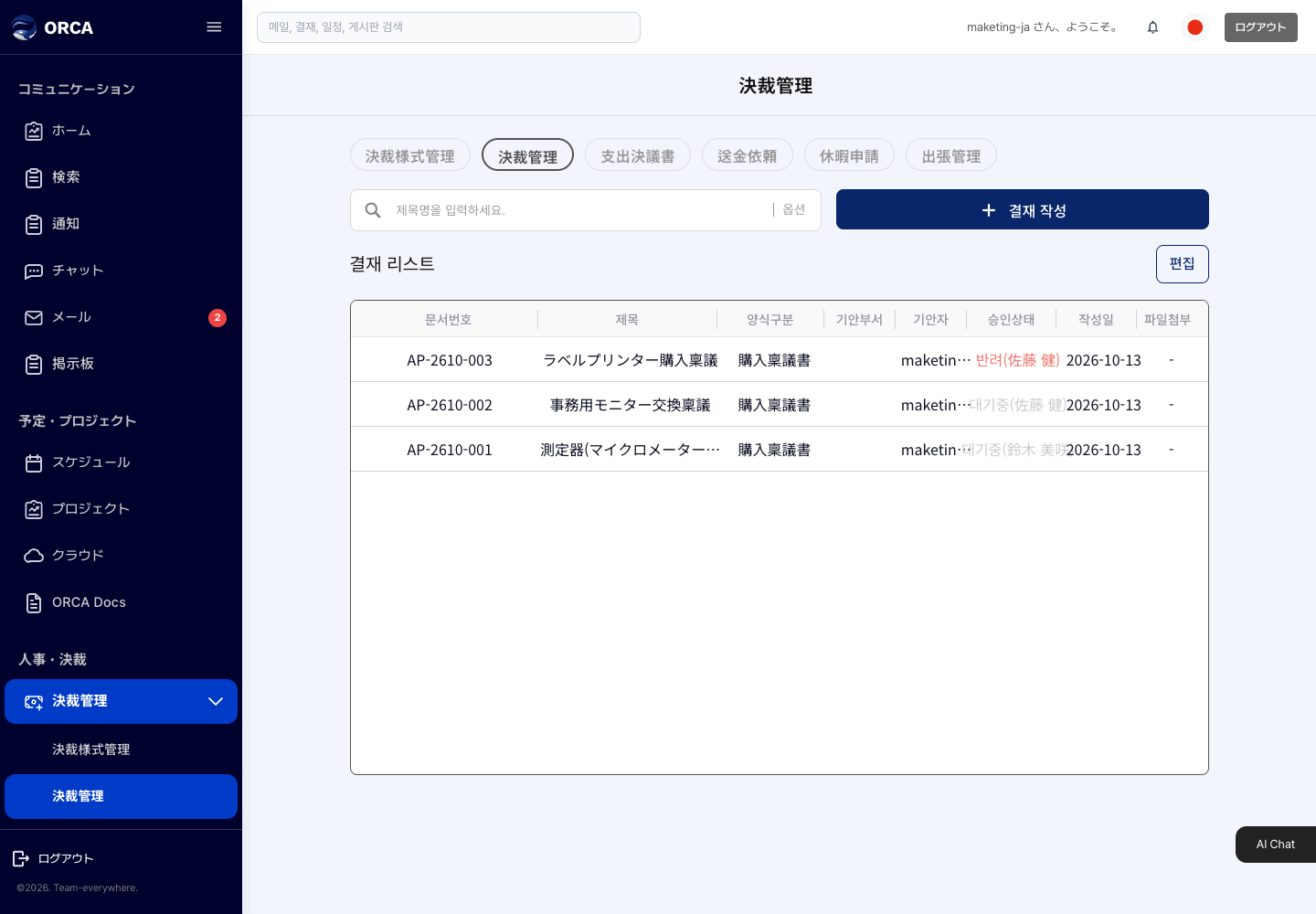Open the 옵션 search options
Screen dimensions: 1316x914
click(794, 210)
